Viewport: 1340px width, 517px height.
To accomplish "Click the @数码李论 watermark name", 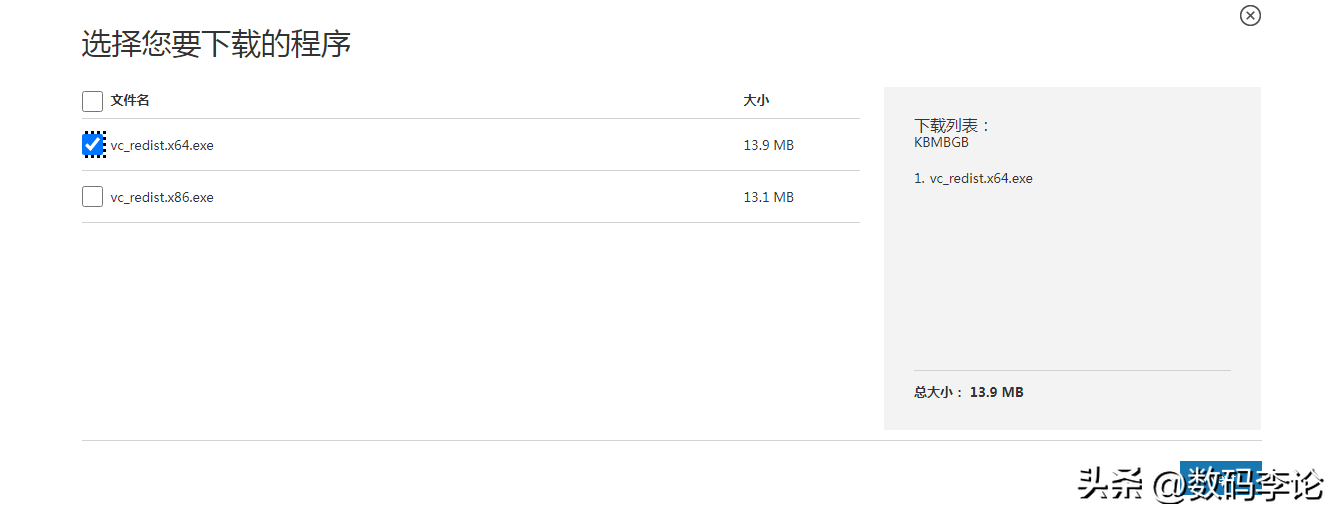I will click(x=1237, y=485).
